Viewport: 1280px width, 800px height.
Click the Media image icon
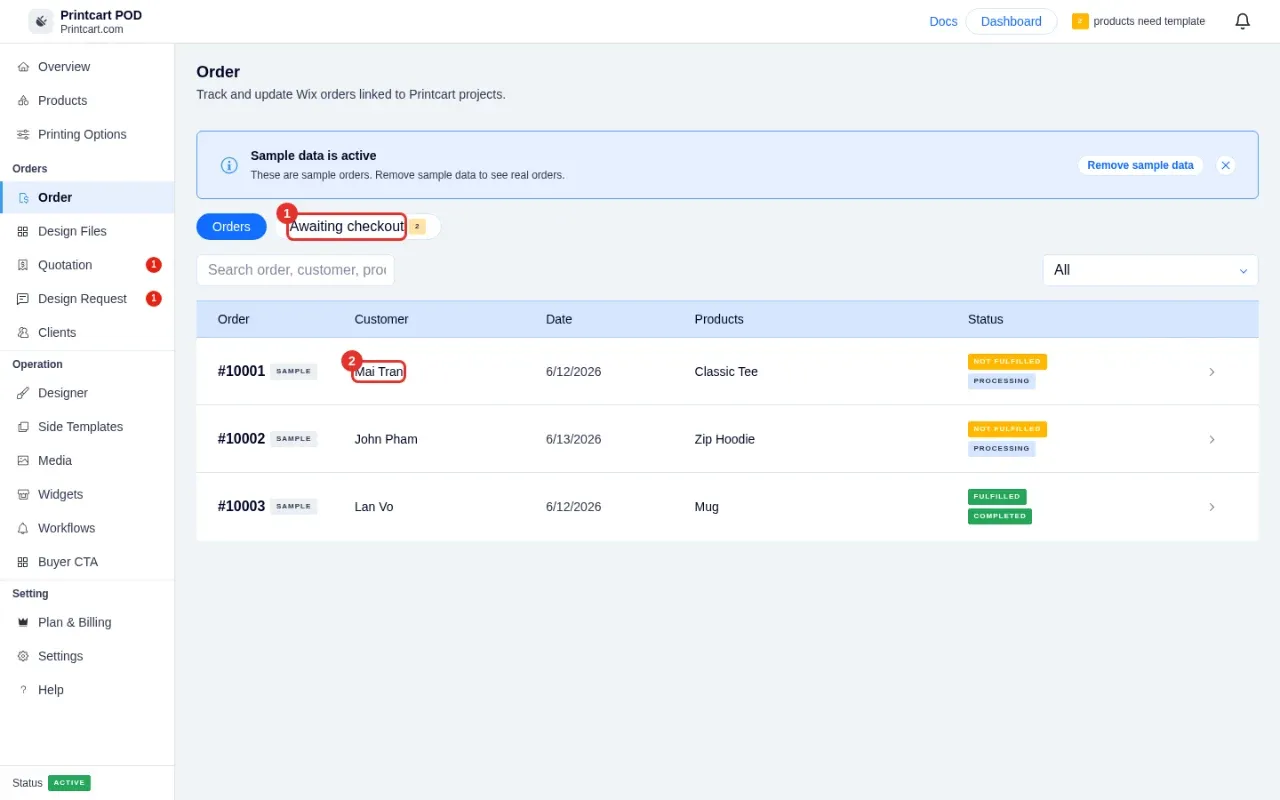23,461
